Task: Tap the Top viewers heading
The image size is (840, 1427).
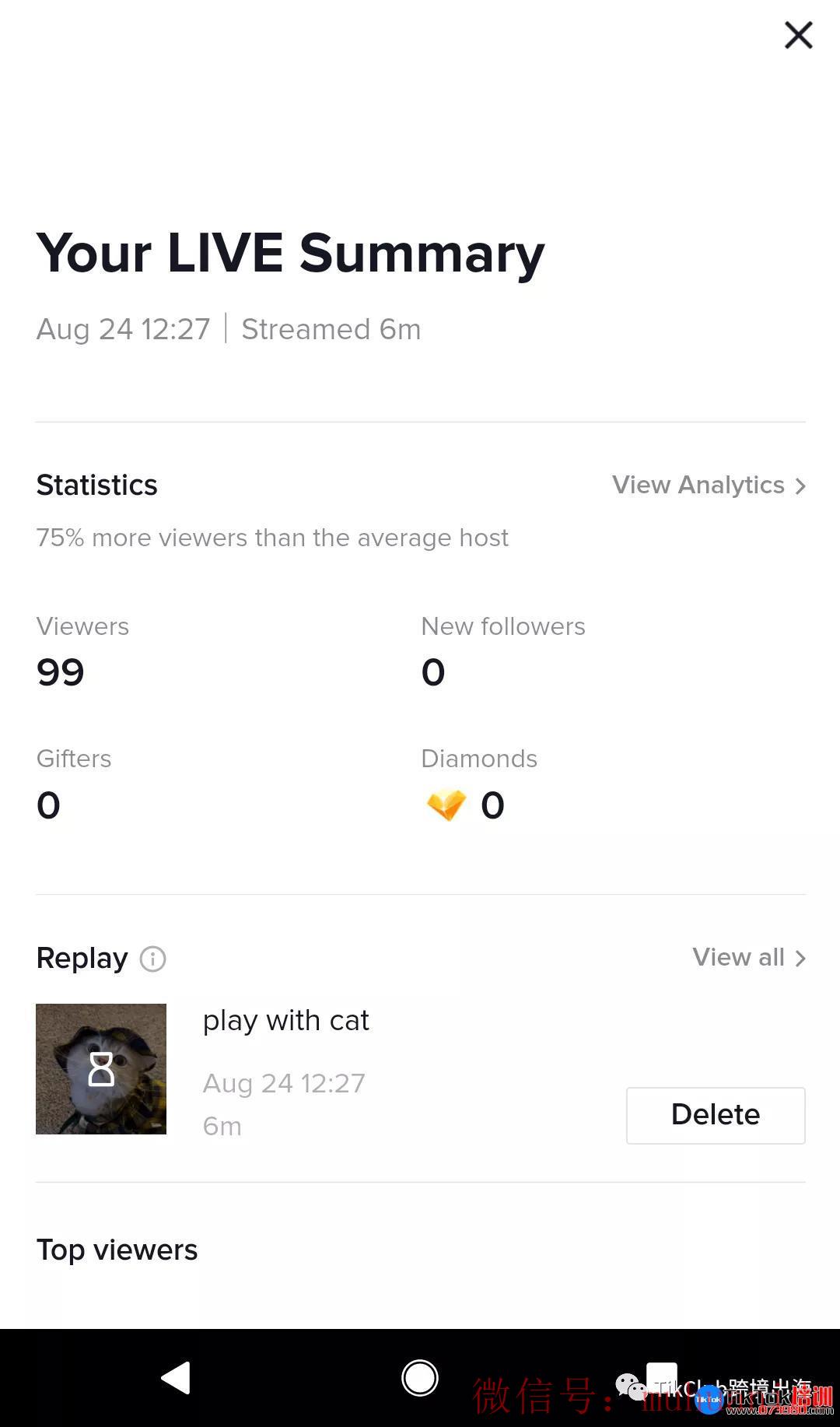Action: click(117, 1250)
